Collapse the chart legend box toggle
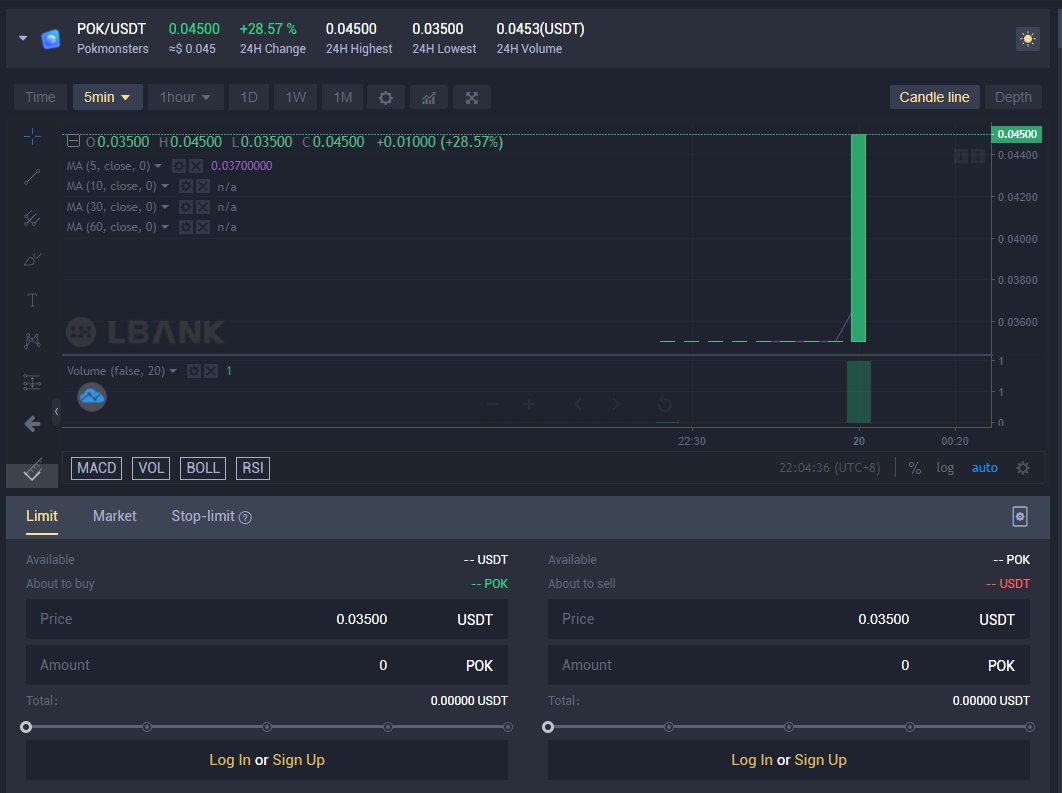Image resolution: width=1062 pixels, height=793 pixels. [x=73, y=141]
